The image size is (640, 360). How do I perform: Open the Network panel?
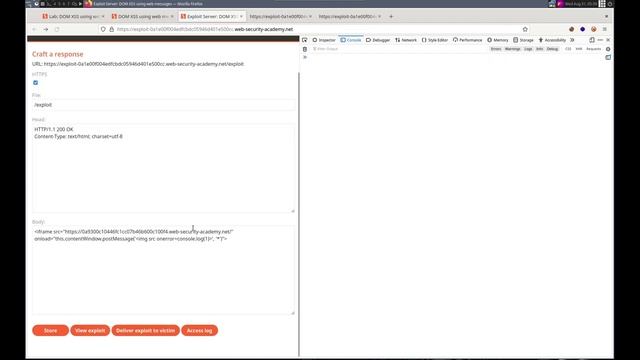406,40
